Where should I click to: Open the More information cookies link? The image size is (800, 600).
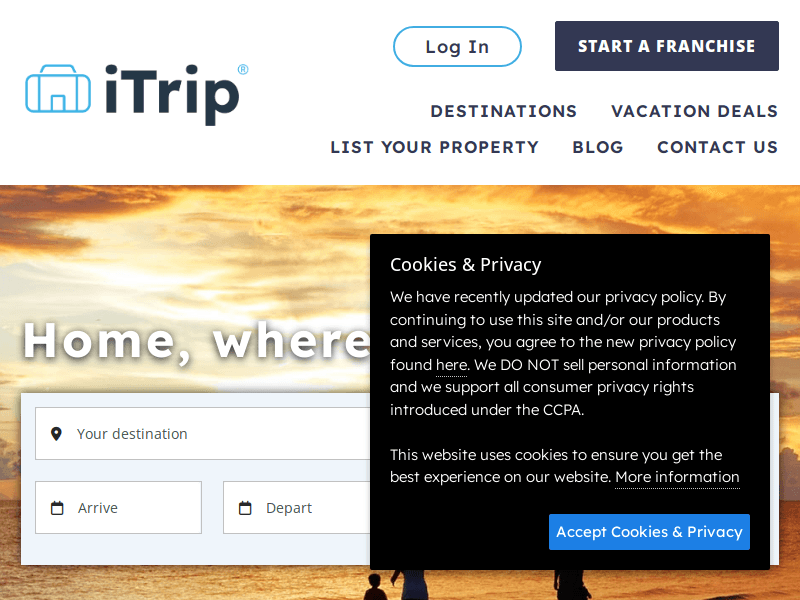[677, 477]
